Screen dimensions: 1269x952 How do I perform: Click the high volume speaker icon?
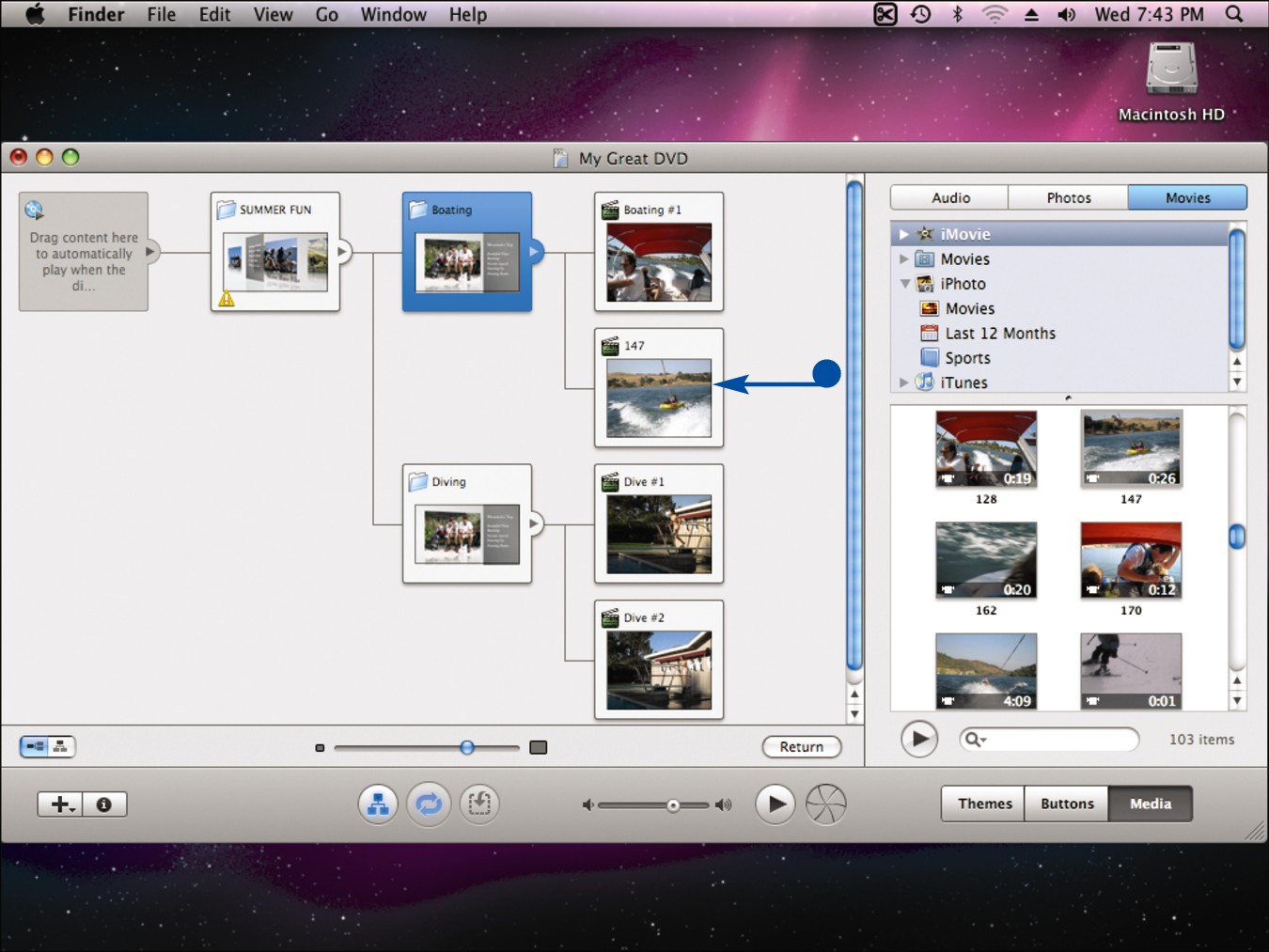(723, 805)
